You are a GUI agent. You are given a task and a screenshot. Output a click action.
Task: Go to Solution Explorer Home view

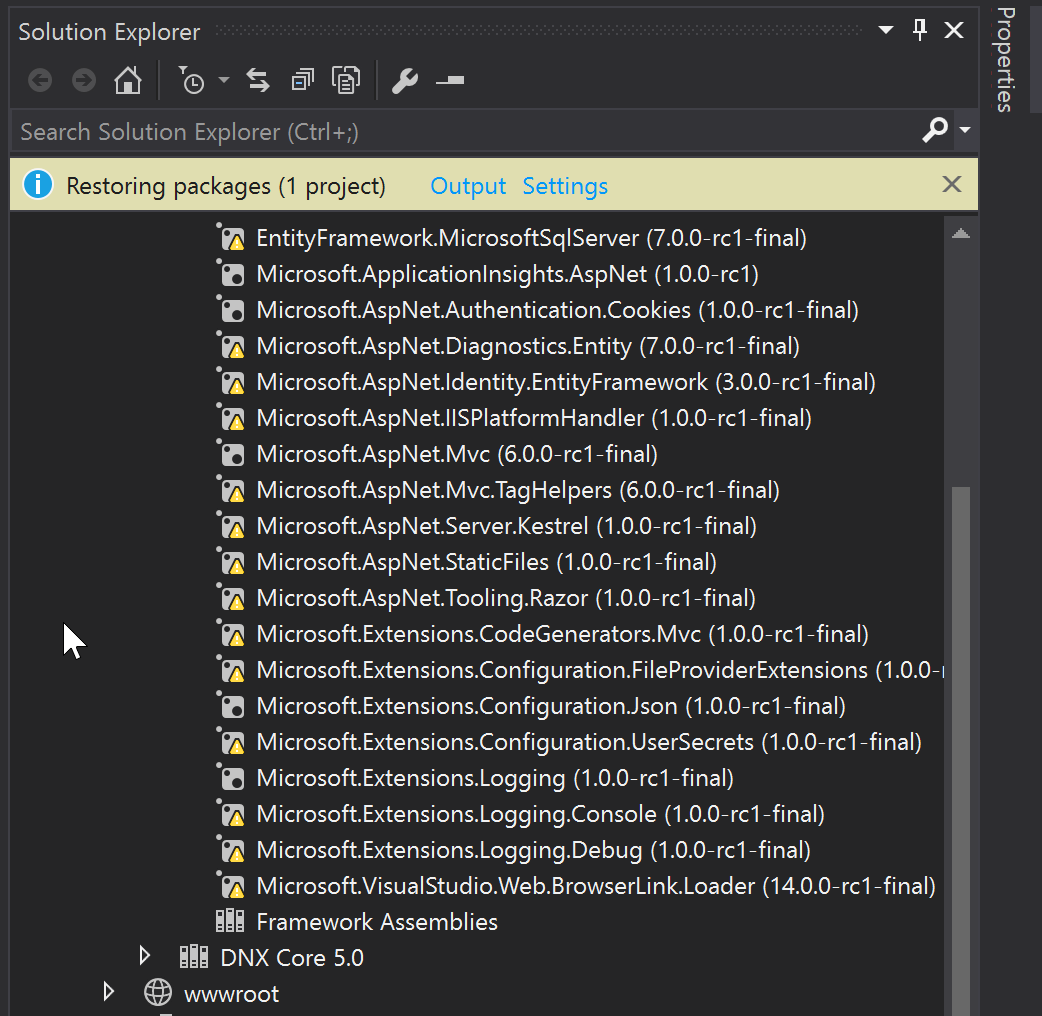(128, 80)
